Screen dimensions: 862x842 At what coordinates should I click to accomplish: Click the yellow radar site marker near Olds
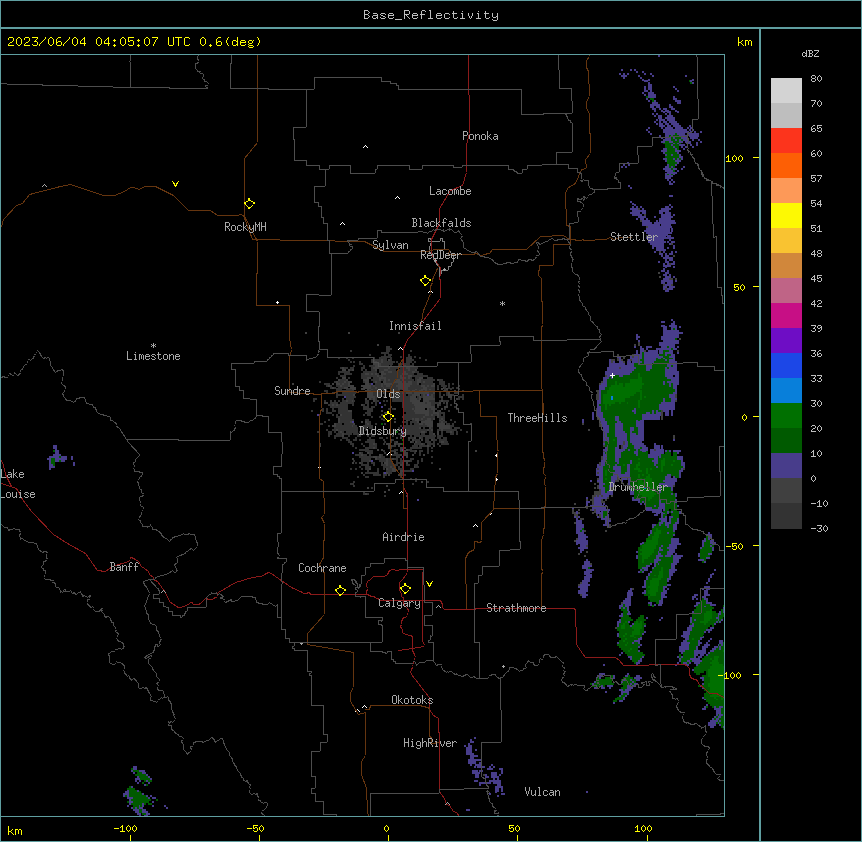tap(388, 417)
